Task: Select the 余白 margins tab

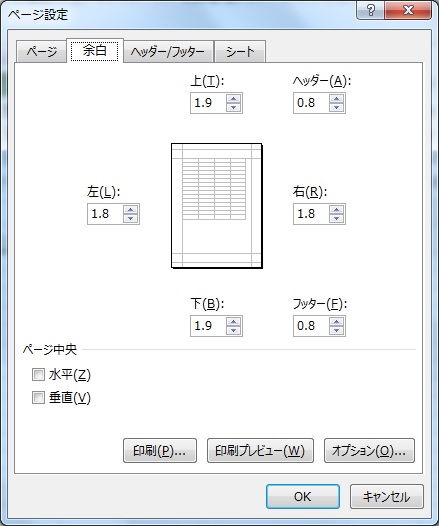Action: (95, 51)
